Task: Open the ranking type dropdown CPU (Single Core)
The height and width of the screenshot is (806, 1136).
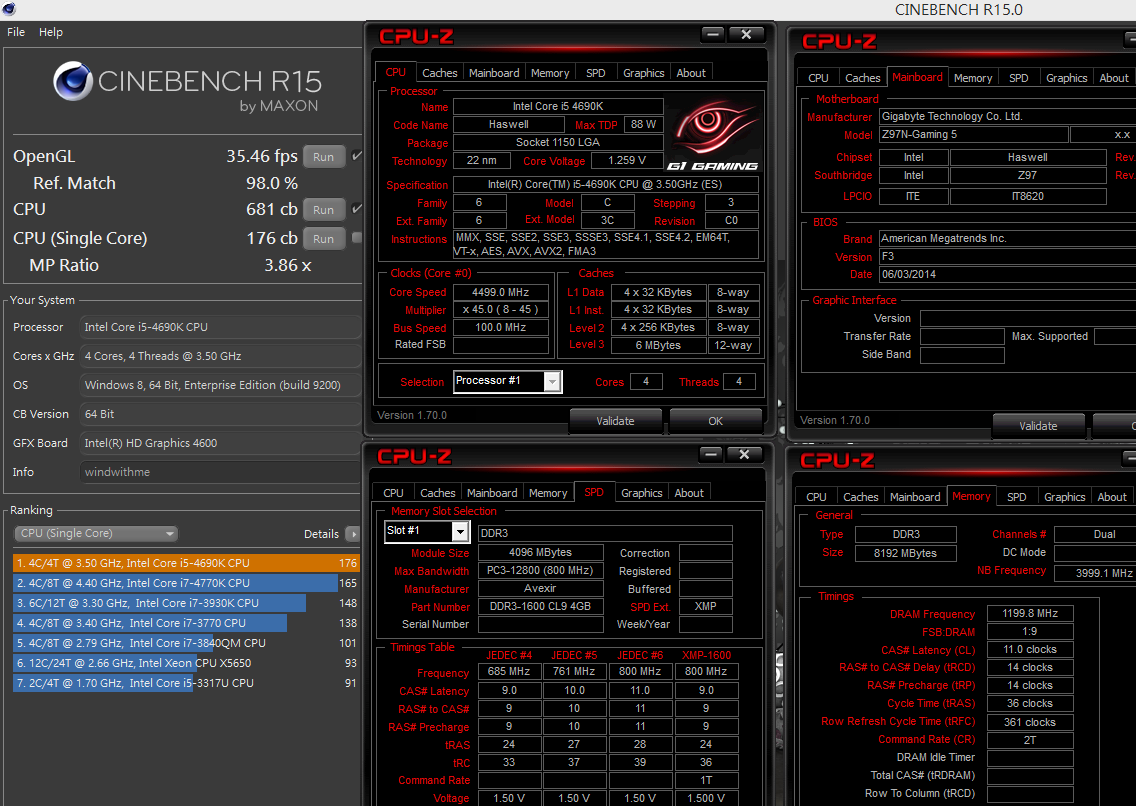Action: pyautogui.click(x=96, y=534)
